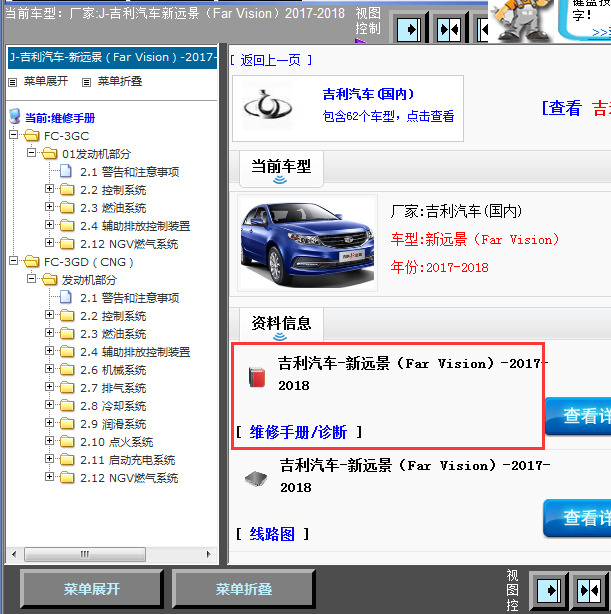Click folder icon for 2.8 冷却系统
This screenshot has height=614, width=611.
coord(67,405)
